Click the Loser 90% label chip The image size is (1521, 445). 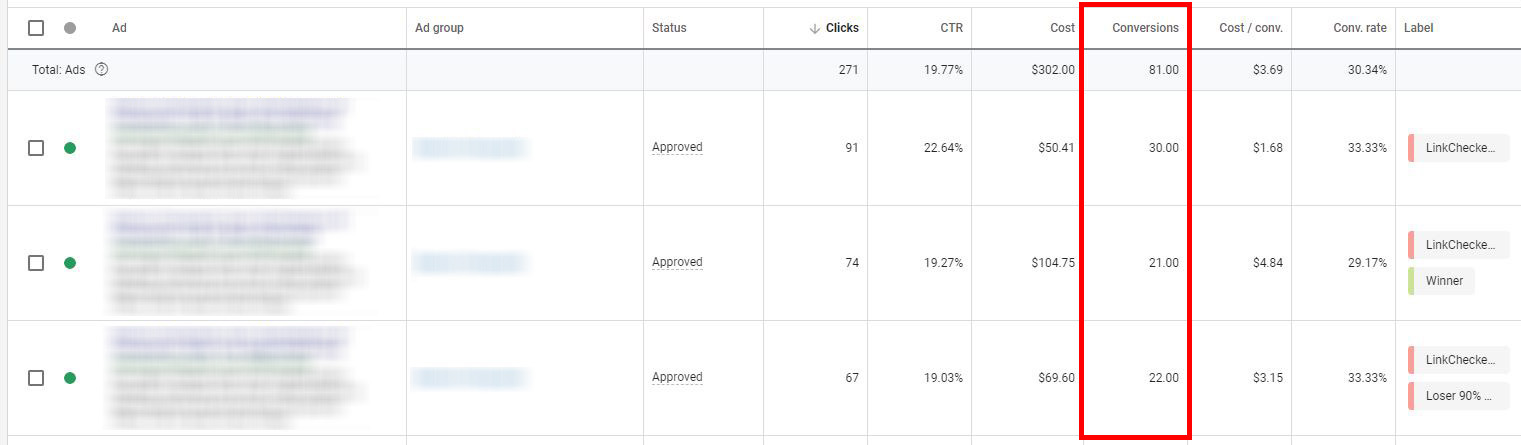pos(1458,396)
